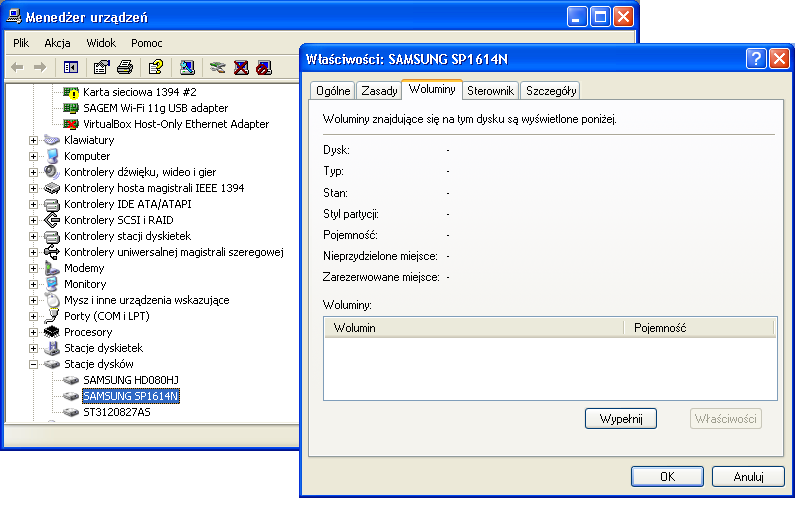804x507 pixels.
Task: Click the Procesory chip icon
Action: click(52, 332)
